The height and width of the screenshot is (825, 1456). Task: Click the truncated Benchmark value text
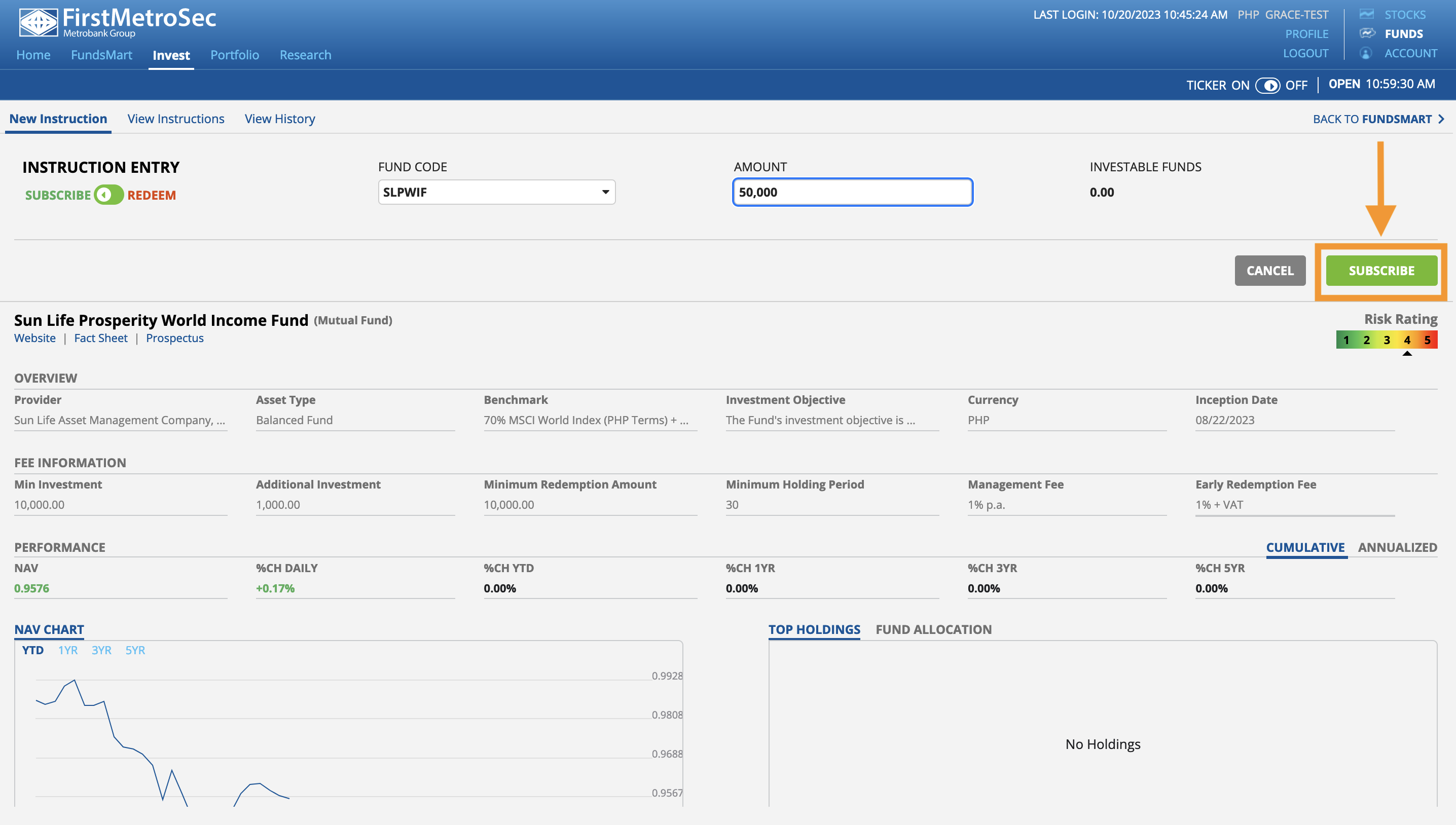pos(586,421)
